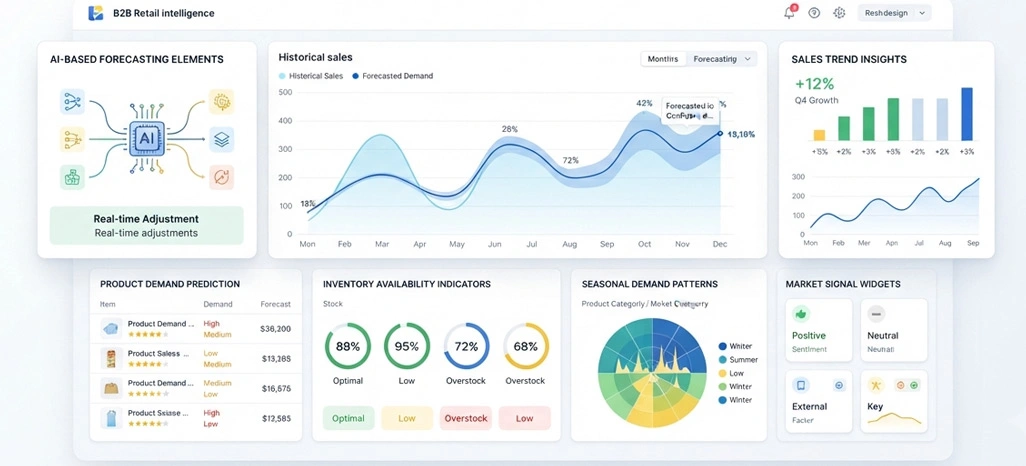Open the brown bag product thumbnail
1026x466 pixels.
click(111, 388)
